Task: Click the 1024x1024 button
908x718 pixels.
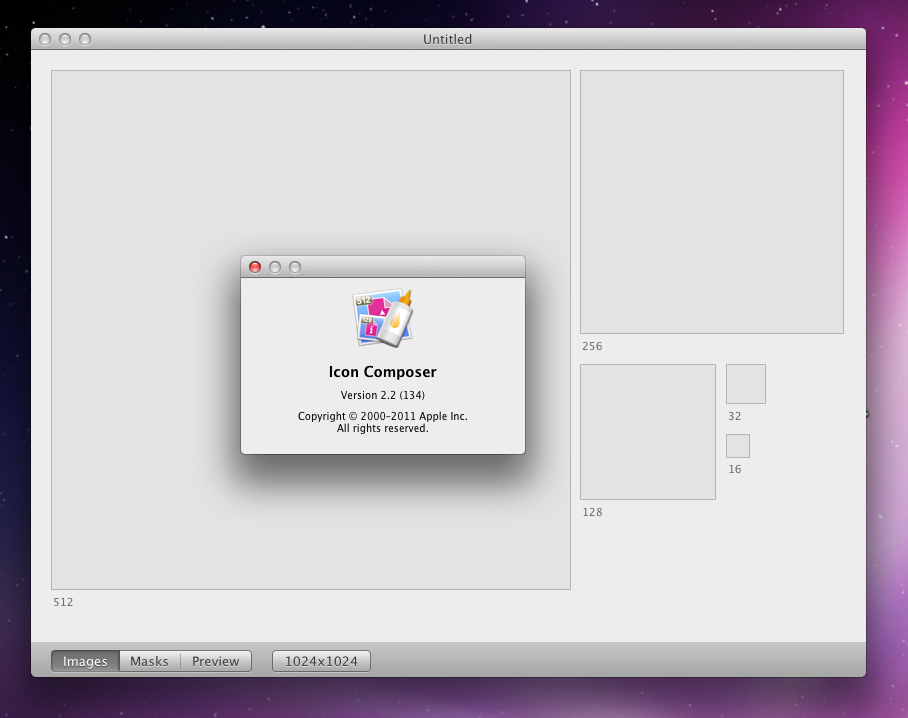Action: 321,661
